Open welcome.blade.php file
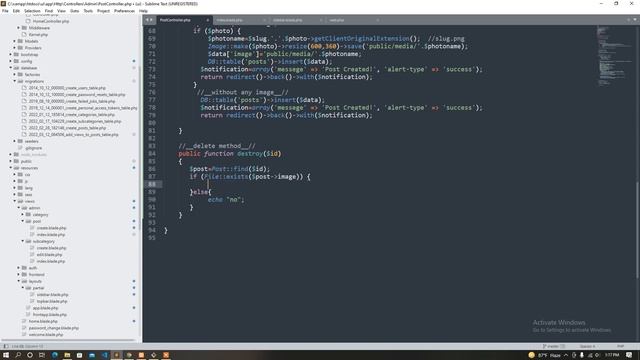Viewport: 640px width, 360px height. [46, 335]
